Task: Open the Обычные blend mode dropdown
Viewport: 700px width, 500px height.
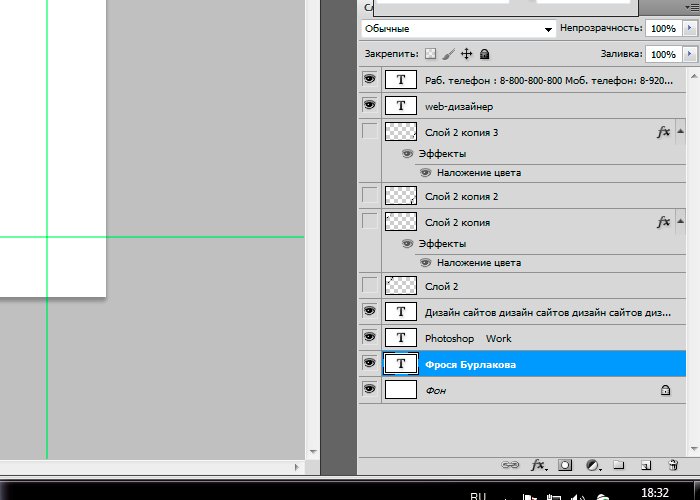Action: tap(458, 29)
